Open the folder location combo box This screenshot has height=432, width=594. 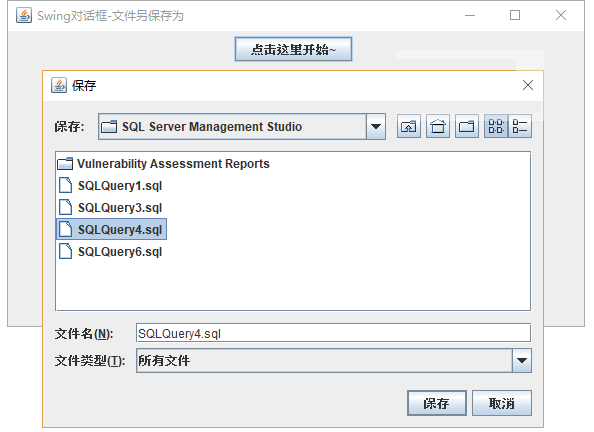click(242, 127)
